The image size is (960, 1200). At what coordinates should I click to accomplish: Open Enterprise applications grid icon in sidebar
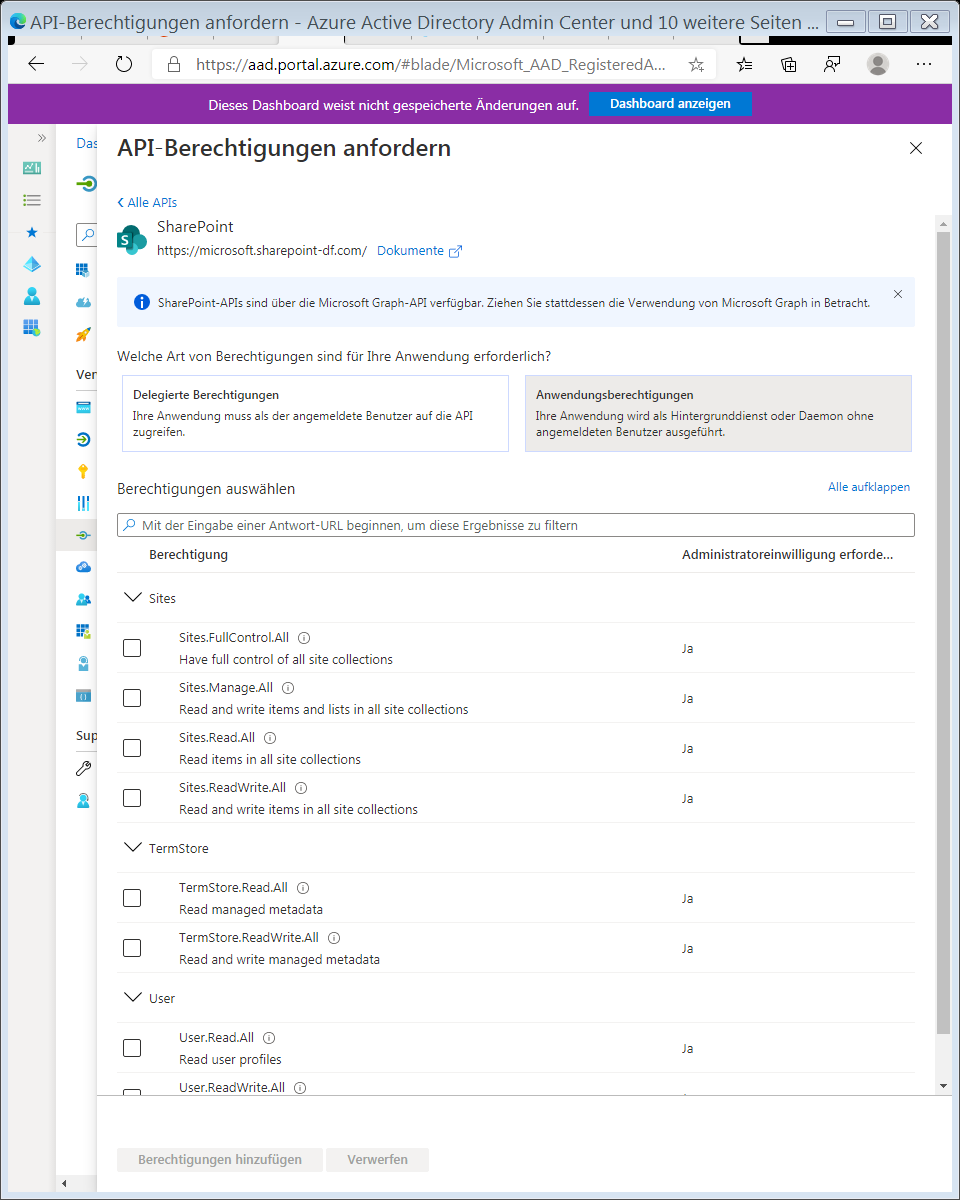(32, 328)
